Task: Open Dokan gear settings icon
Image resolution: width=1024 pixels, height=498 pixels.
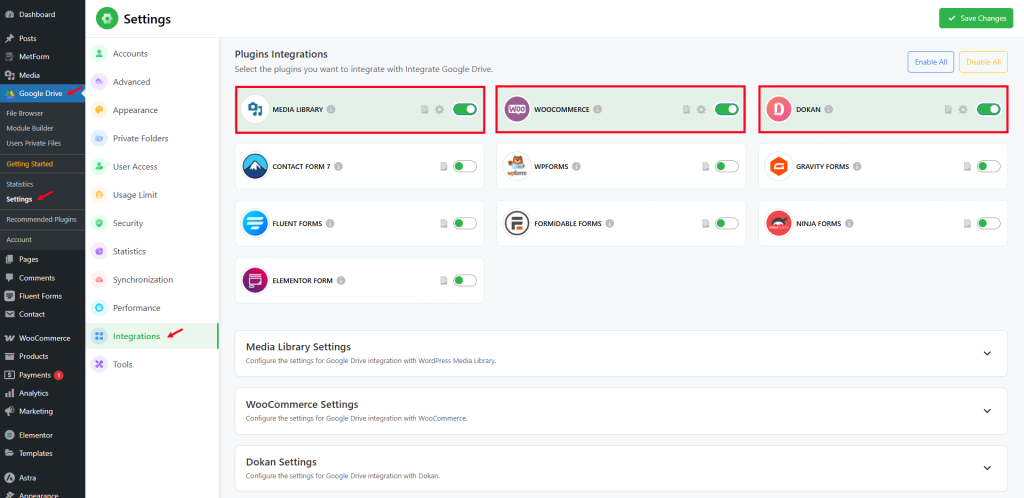Action: (x=963, y=110)
